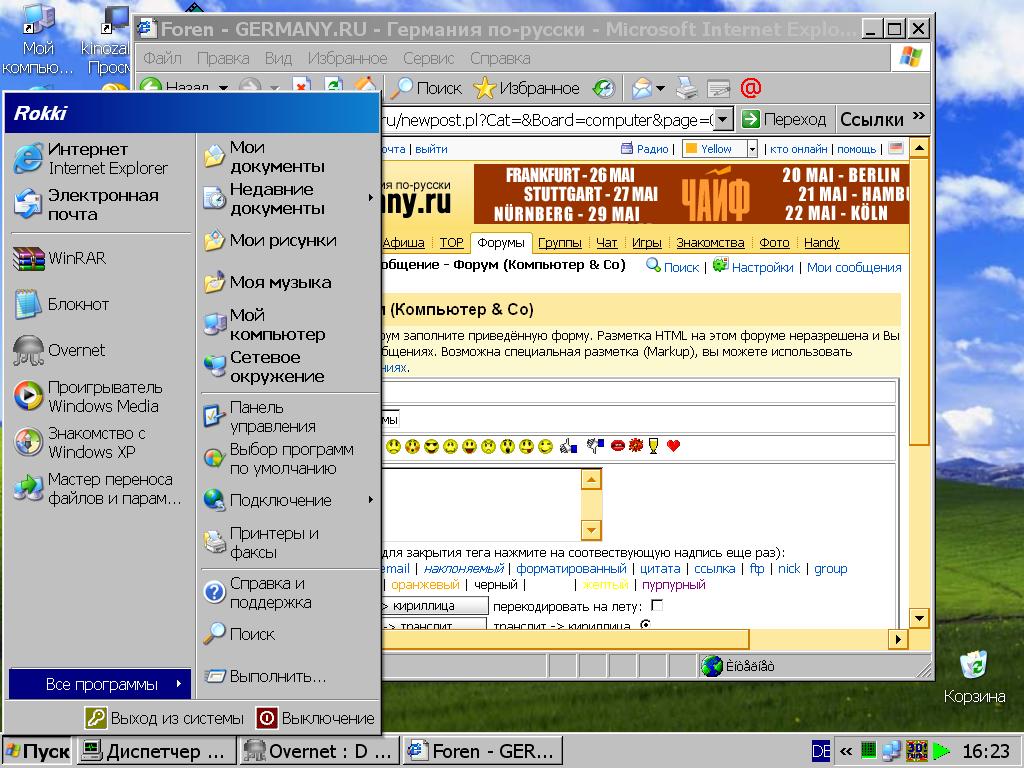Open the Мои сообщения link
Screen dimensions: 1024x768
point(854,267)
